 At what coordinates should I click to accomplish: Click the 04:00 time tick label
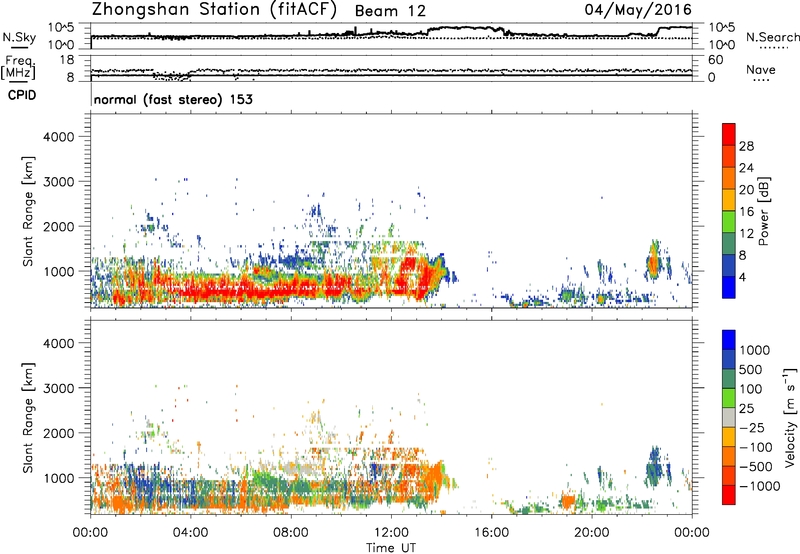click(x=190, y=533)
